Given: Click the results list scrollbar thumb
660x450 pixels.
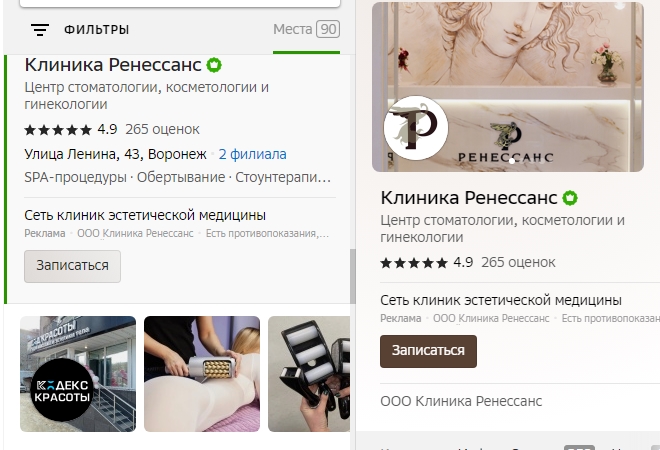Looking at the screenshot, I should pyautogui.click(x=353, y=276).
